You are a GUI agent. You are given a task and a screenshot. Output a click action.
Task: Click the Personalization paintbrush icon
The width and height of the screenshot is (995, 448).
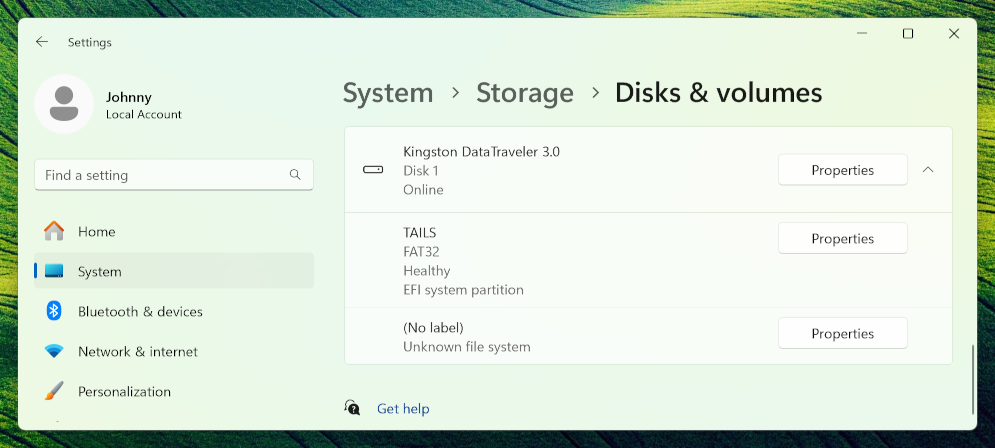pos(54,391)
